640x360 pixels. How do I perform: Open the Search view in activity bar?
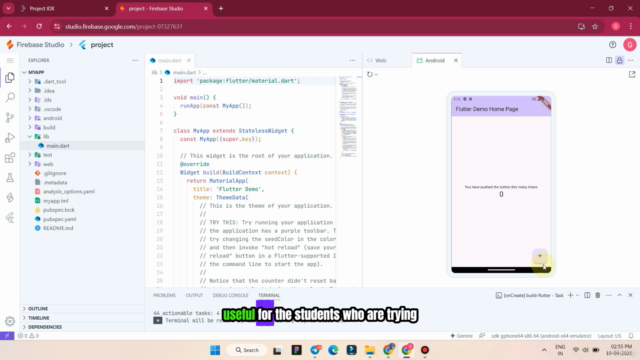(10, 98)
